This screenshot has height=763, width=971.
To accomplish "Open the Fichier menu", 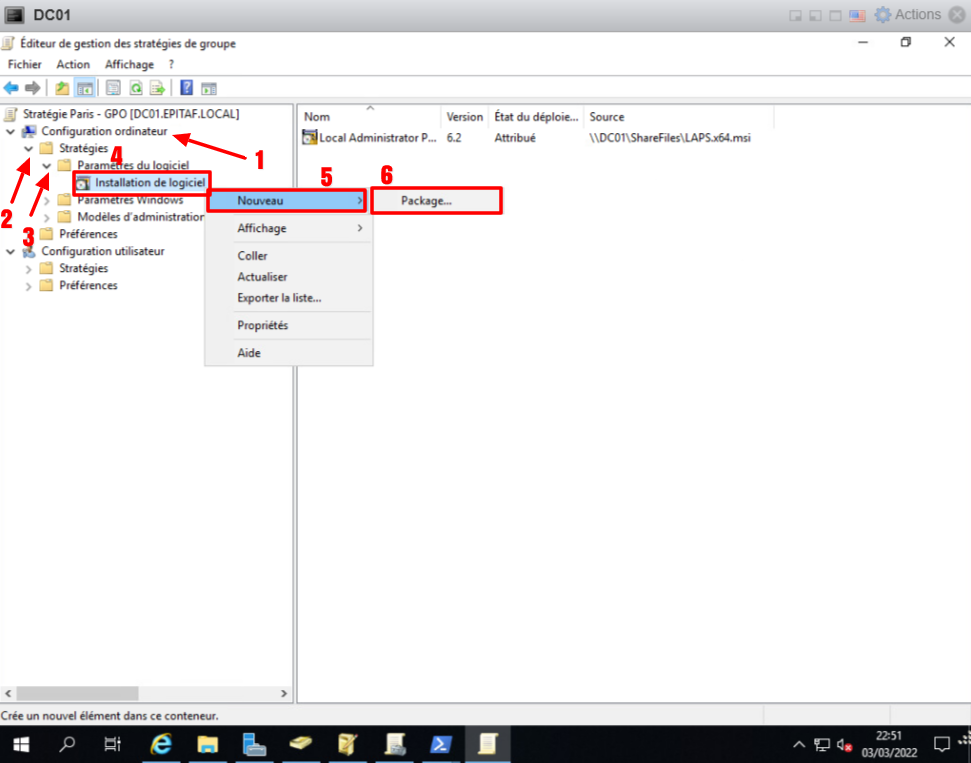I will [x=24, y=65].
